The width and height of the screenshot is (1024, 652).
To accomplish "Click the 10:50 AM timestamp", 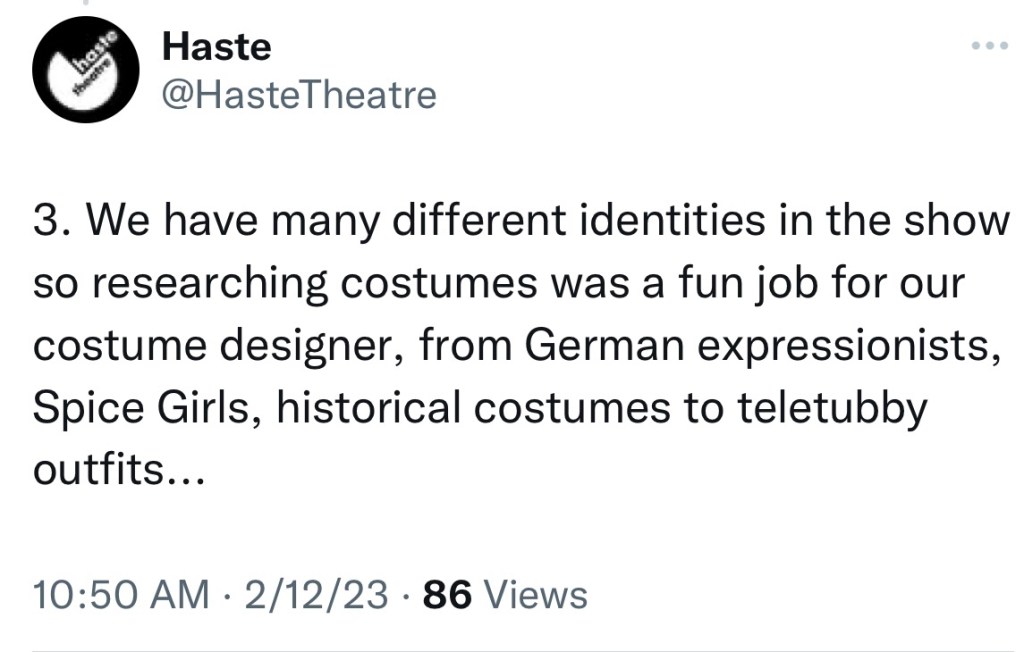I will [121, 595].
